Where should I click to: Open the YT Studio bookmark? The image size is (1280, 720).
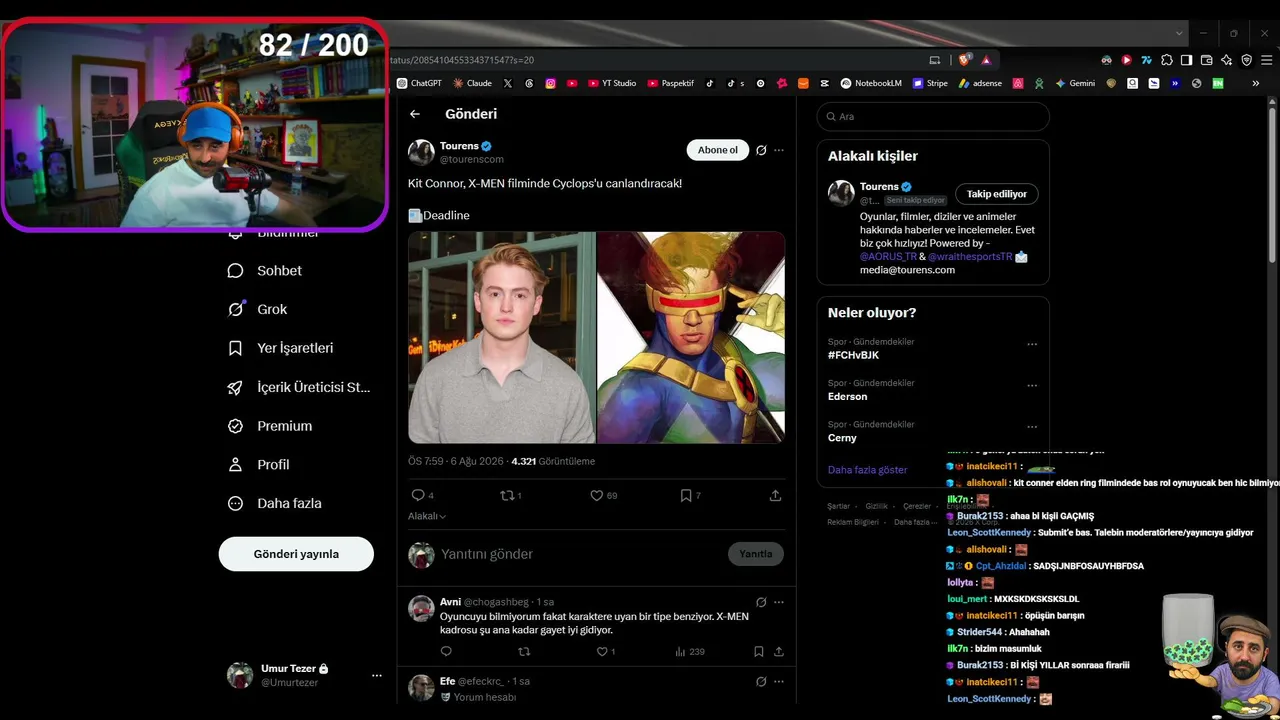pyautogui.click(x=612, y=84)
